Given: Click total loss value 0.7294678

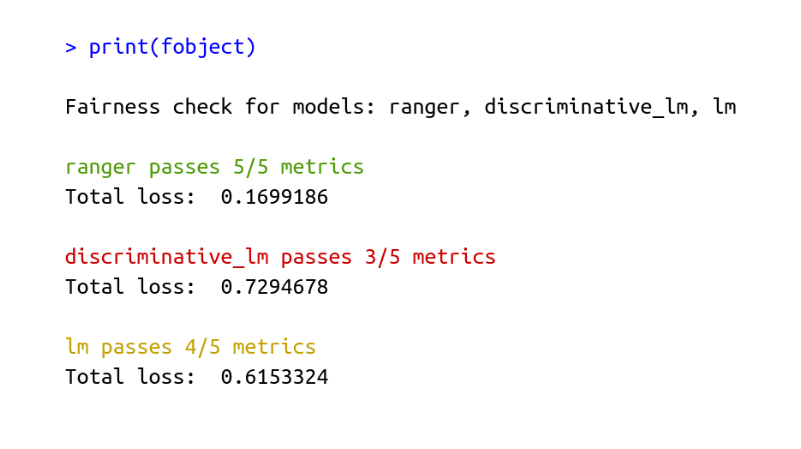Looking at the screenshot, I should 274,287.
